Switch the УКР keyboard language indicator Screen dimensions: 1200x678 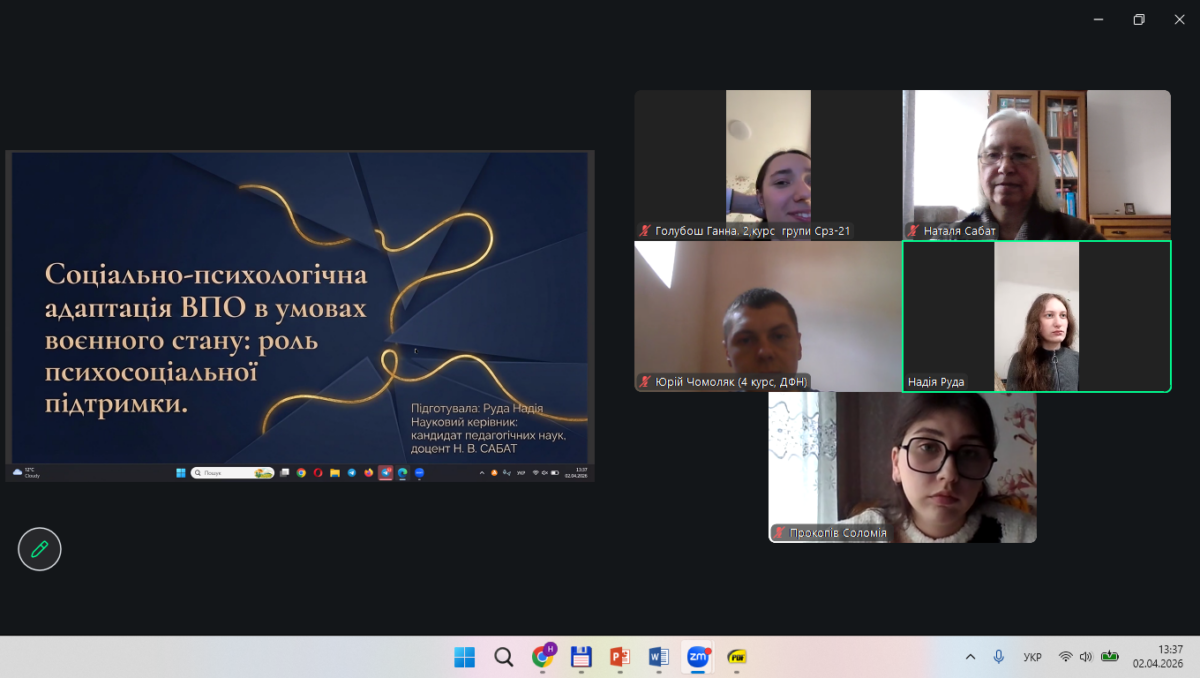tap(1032, 657)
